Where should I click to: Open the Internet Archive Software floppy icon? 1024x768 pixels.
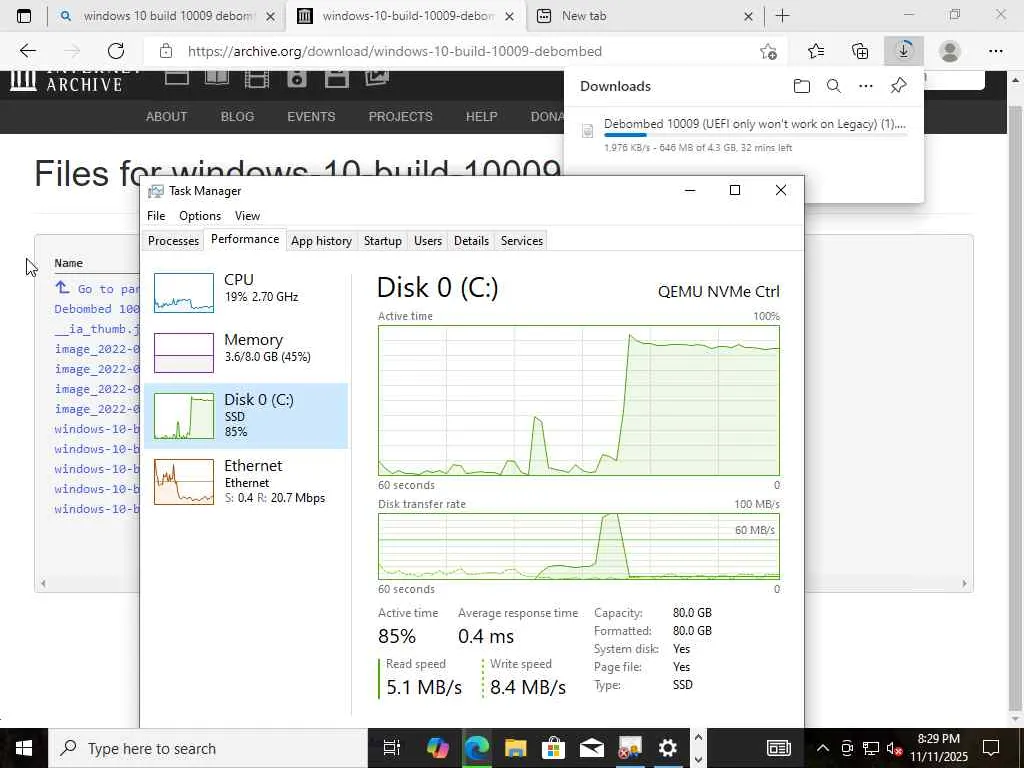point(337,79)
